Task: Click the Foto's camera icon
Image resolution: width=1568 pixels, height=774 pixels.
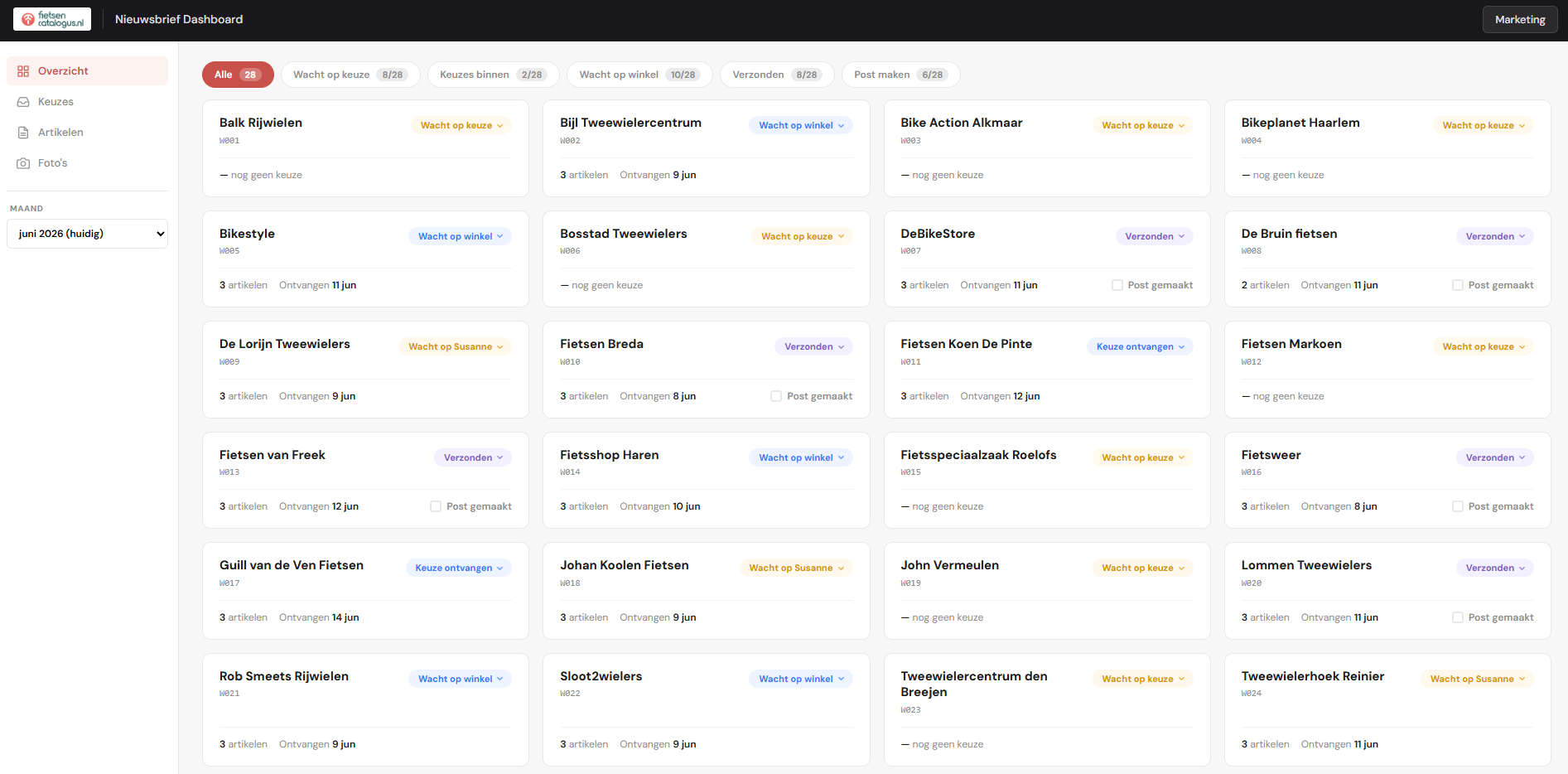Action: point(23,163)
